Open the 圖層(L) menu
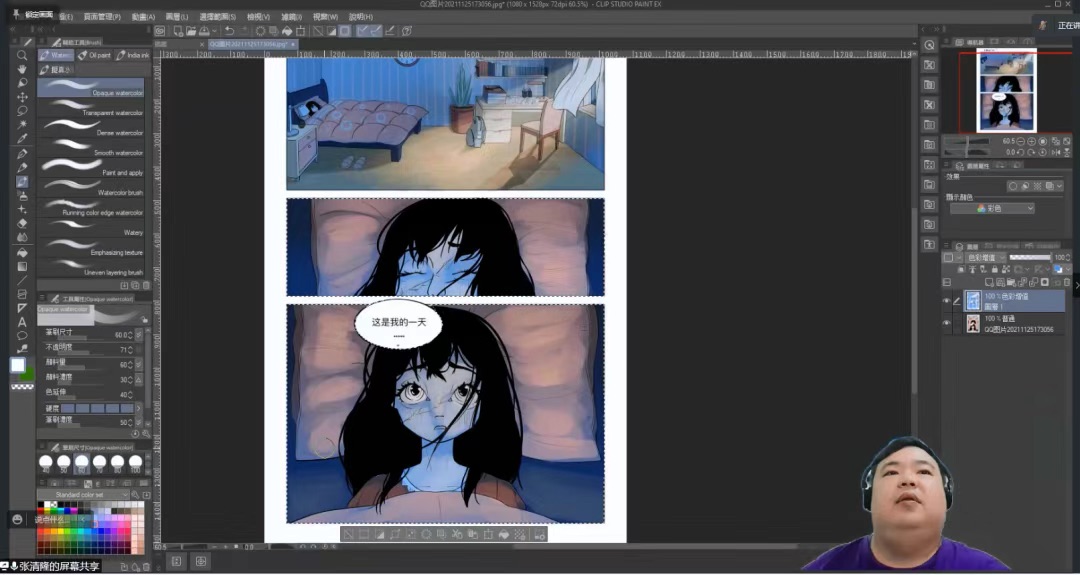This screenshot has width=1080, height=575. [177, 17]
